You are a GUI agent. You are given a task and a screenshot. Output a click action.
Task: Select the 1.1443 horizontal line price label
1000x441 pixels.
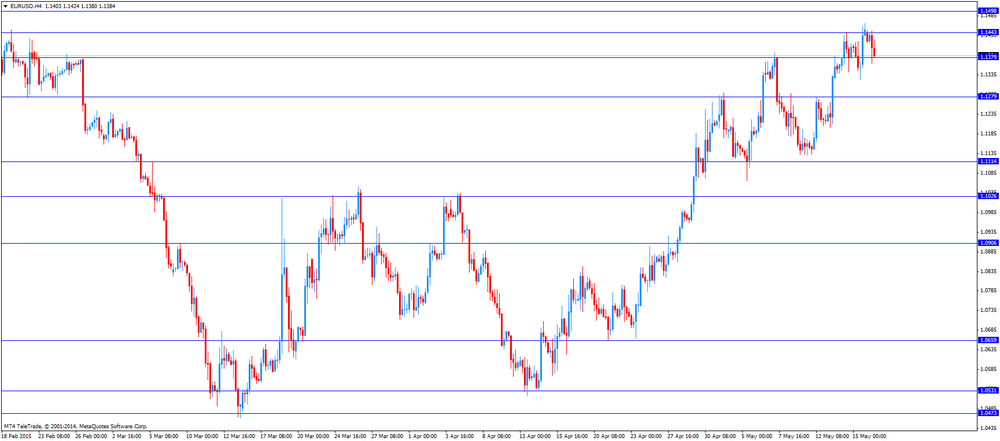click(988, 32)
